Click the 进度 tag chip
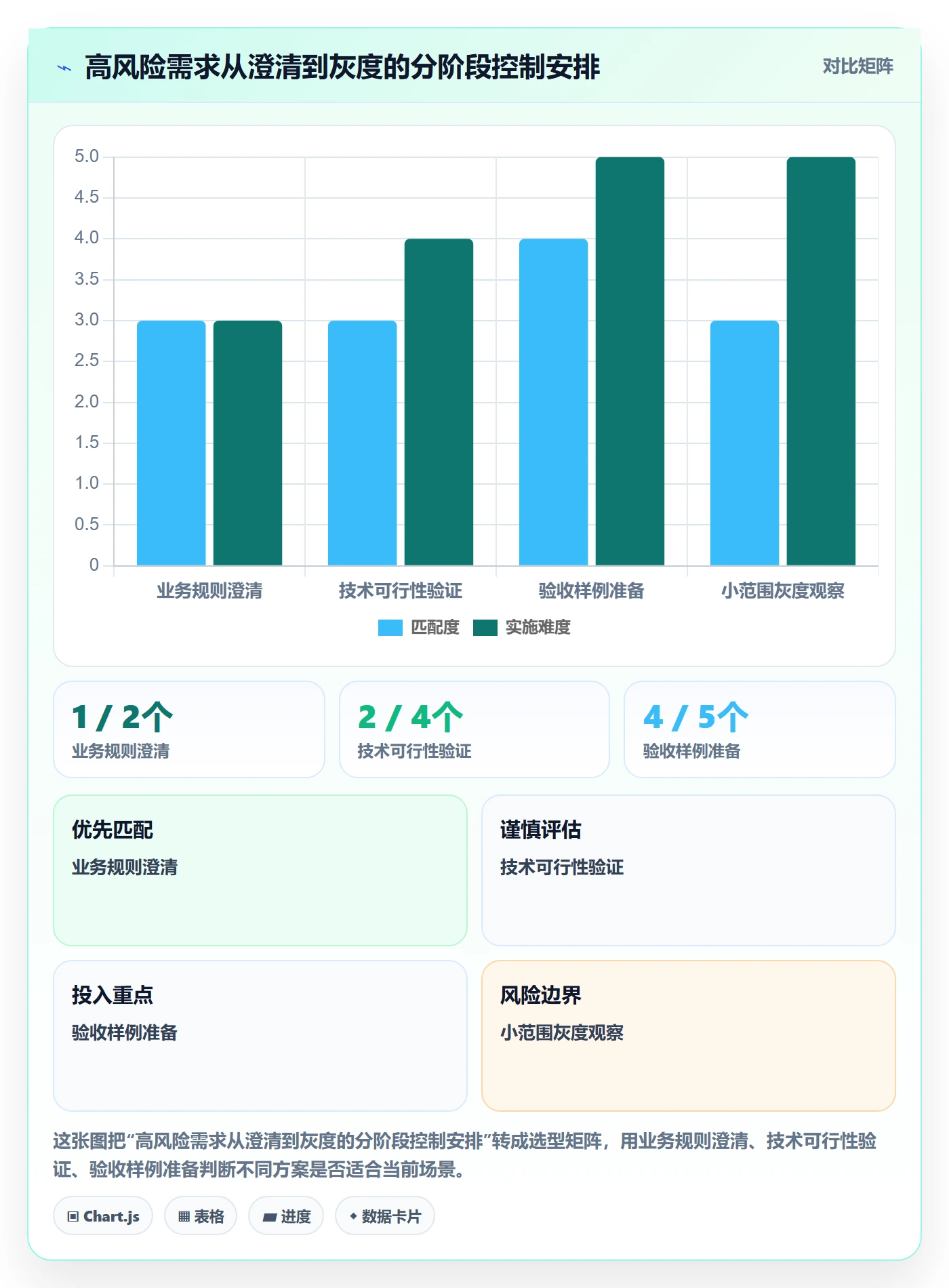949x1288 pixels. pyautogui.click(x=286, y=1216)
